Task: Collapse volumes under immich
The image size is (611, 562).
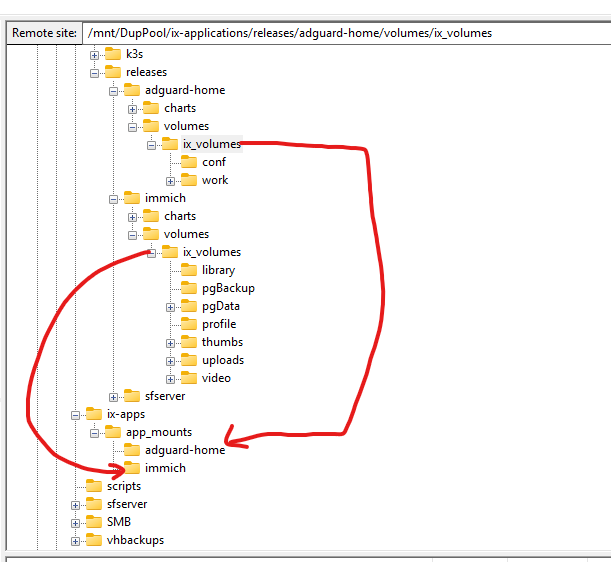Action: click(x=132, y=235)
